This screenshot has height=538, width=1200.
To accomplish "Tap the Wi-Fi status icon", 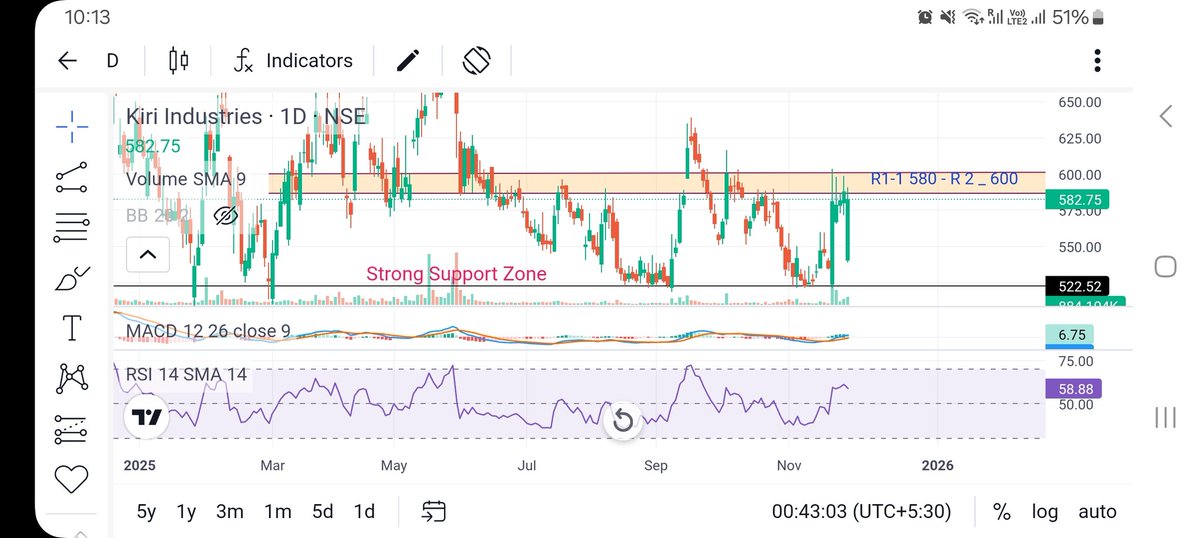I will coord(971,17).
